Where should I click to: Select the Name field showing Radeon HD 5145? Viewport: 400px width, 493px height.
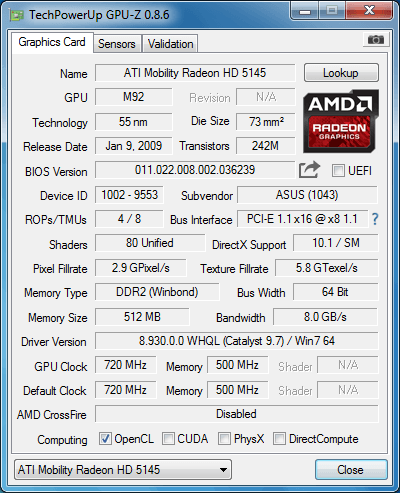(x=195, y=73)
